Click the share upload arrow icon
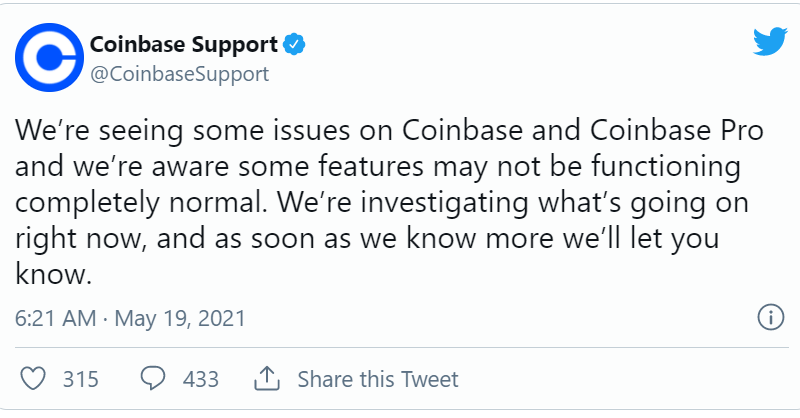The image size is (800, 418). coord(267,379)
